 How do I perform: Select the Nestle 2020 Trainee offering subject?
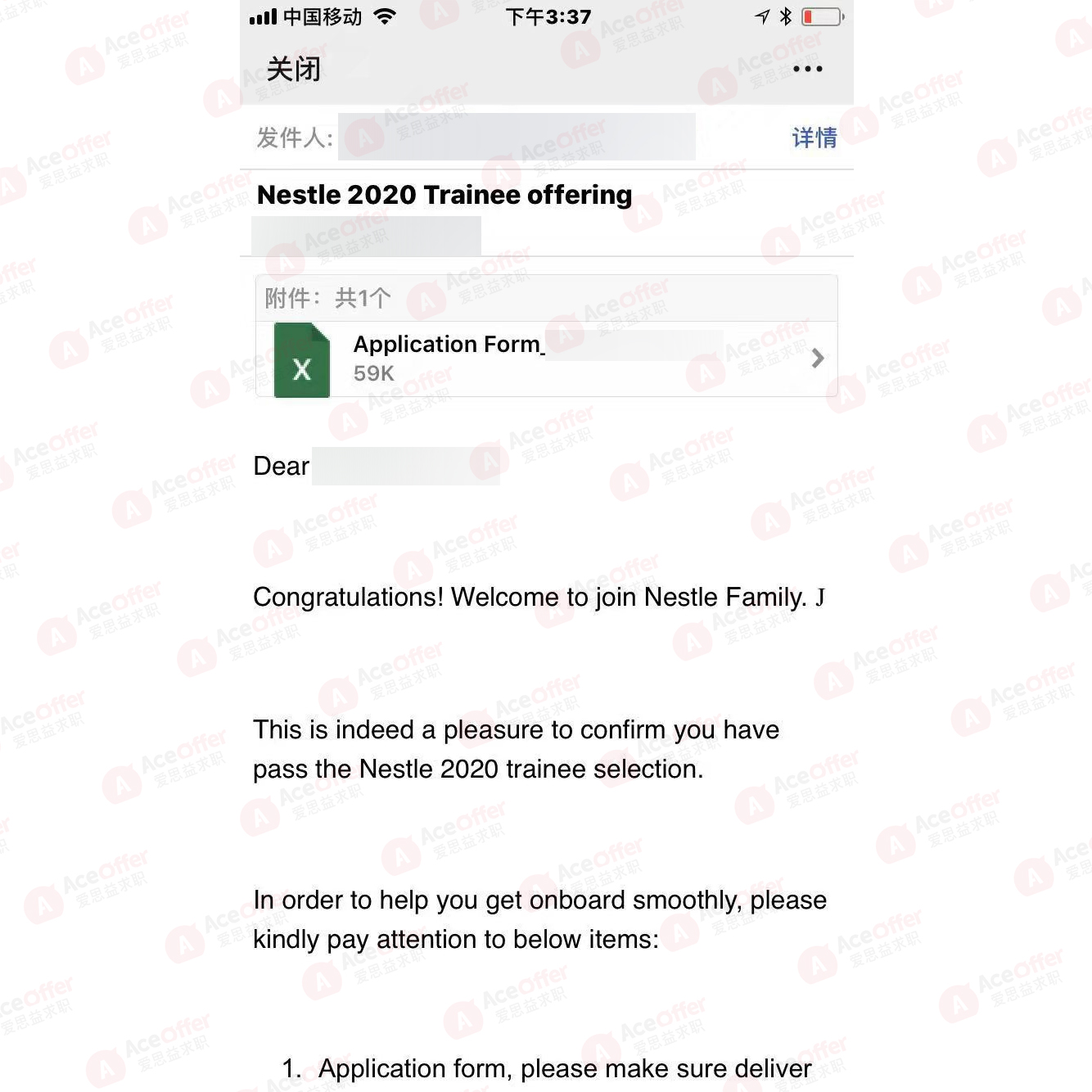(444, 195)
